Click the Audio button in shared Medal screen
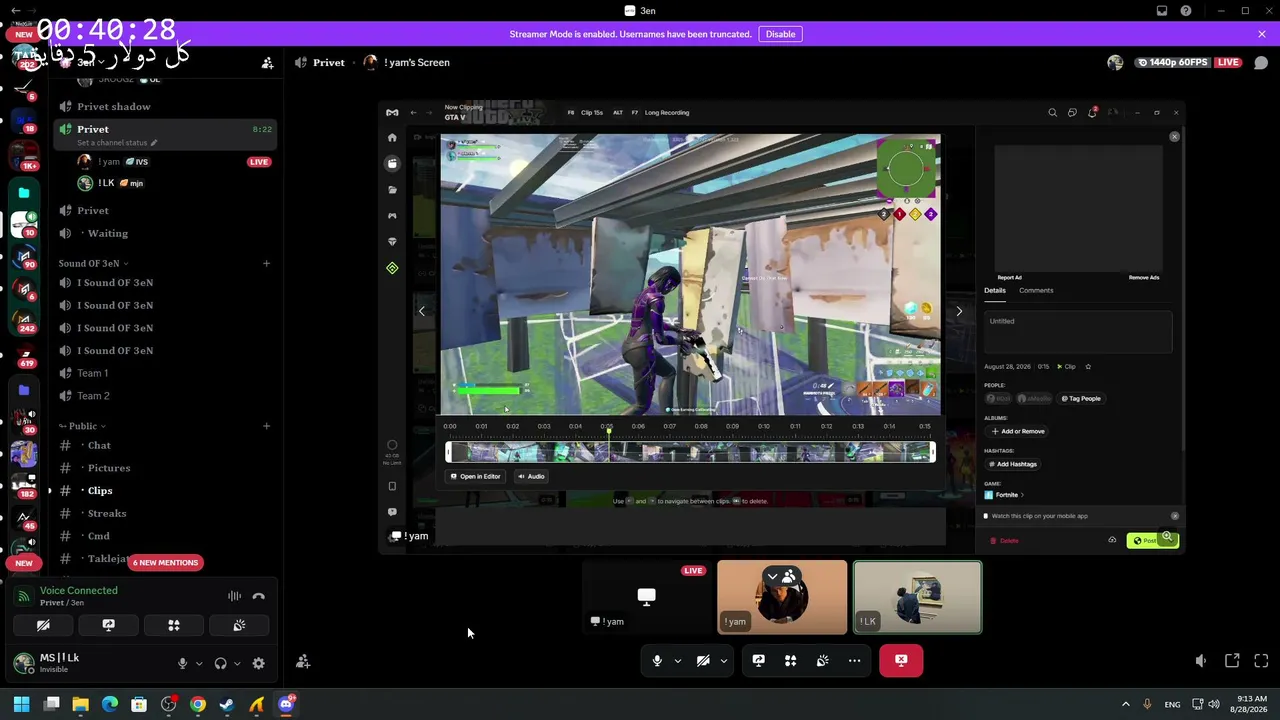This screenshot has height=720, width=1280. pyautogui.click(x=531, y=476)
